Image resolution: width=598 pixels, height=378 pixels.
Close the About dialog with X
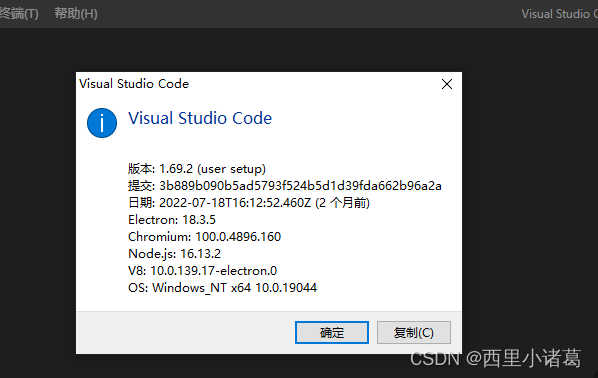coord(447,84)
